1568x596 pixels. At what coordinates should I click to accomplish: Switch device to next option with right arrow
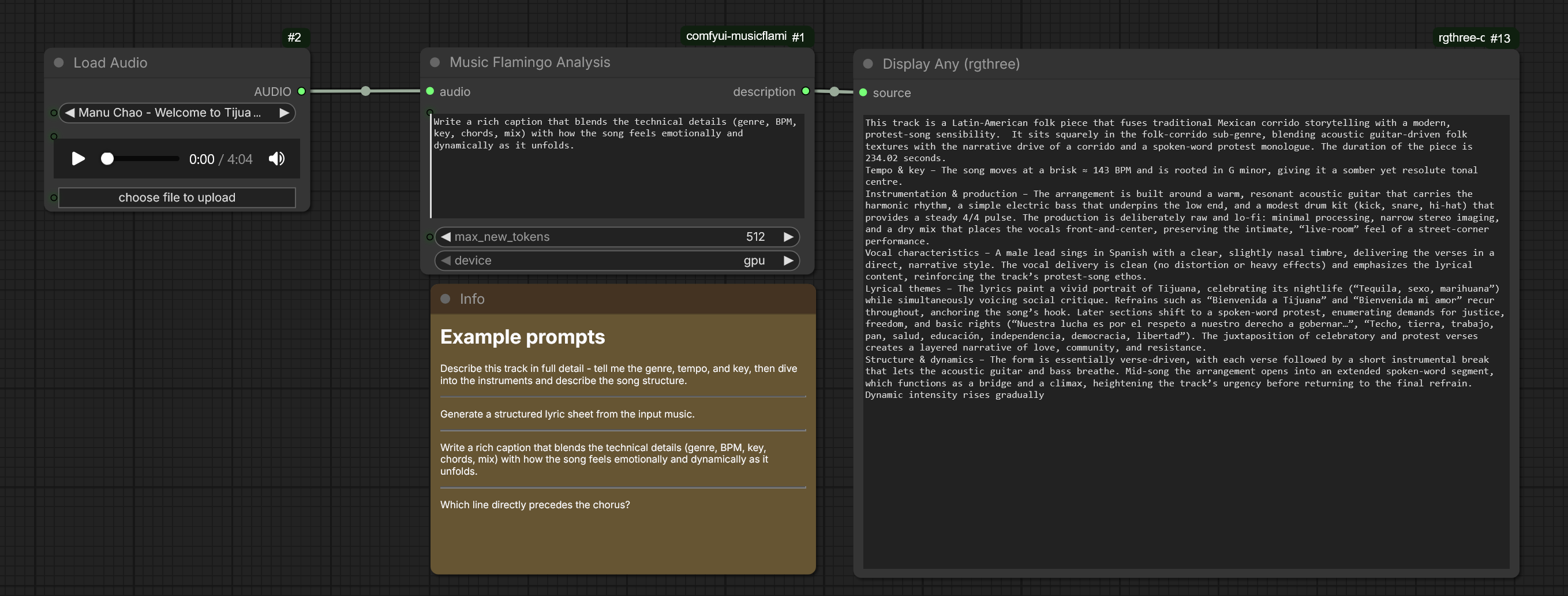(x=788, y=261)
